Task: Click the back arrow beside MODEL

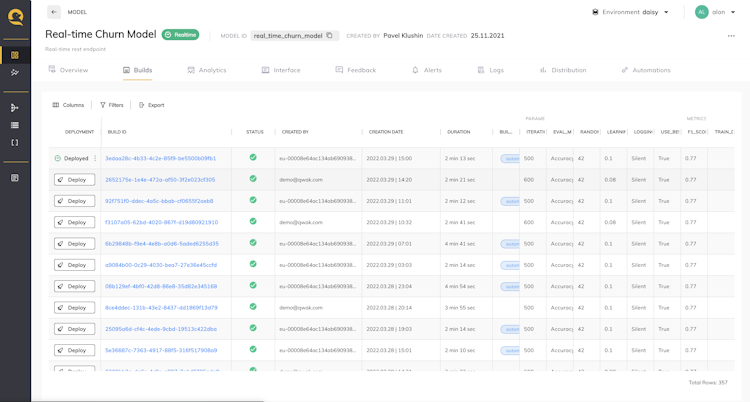Action: point(54,12)
